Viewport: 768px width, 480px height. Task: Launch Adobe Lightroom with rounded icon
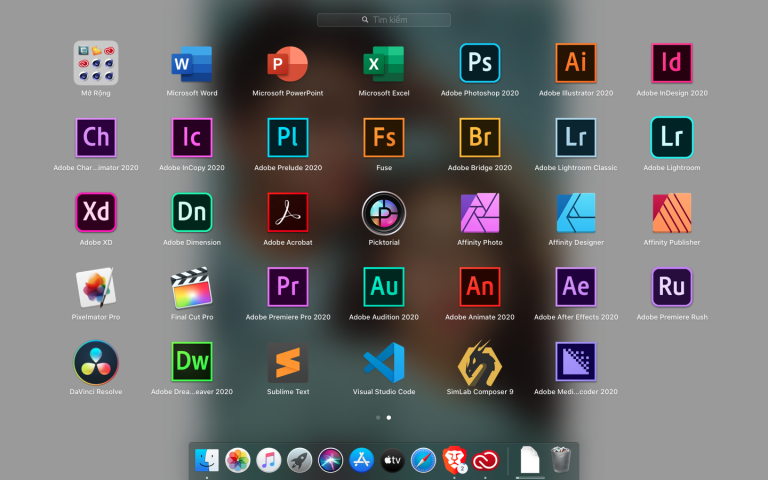[x=672, y=138]
